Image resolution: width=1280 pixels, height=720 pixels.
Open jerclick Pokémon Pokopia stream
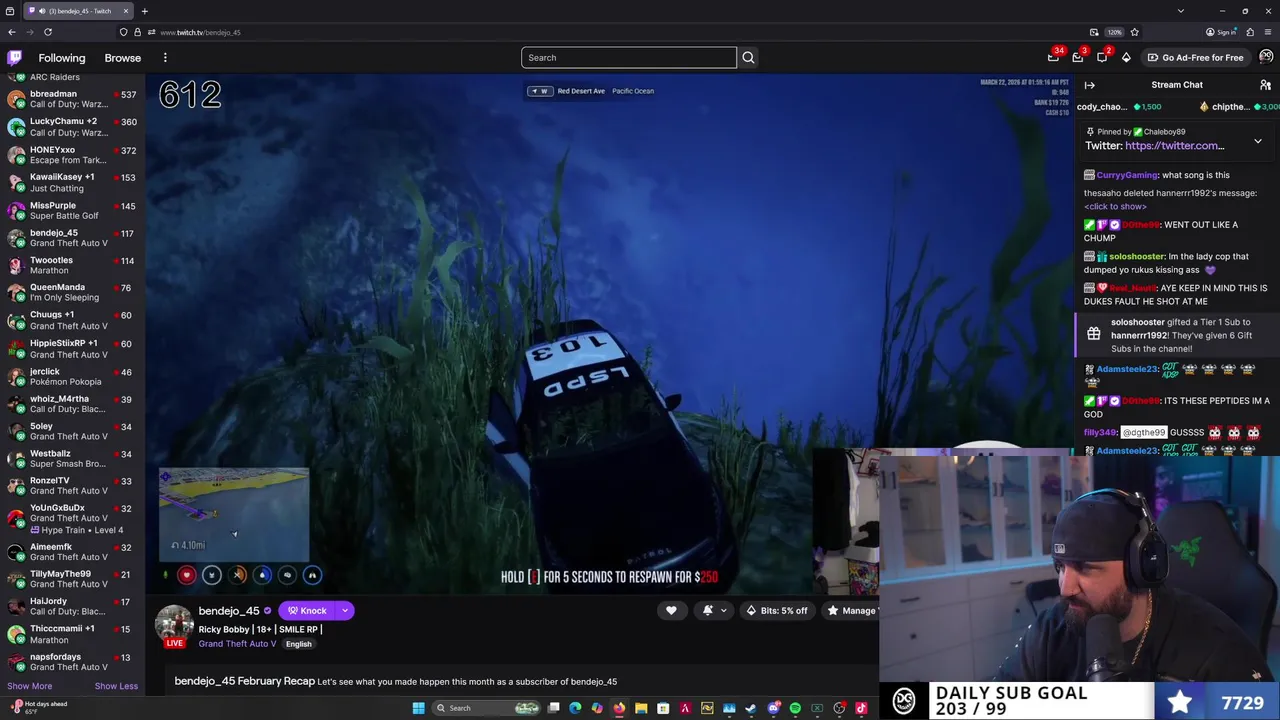[x=72, y=376]
